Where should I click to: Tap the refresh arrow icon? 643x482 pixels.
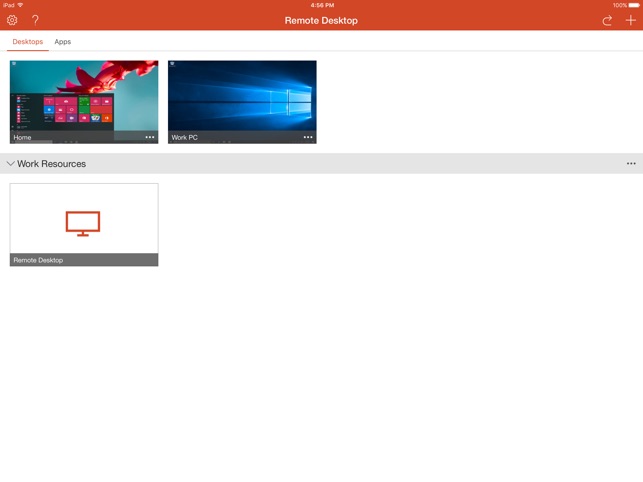point(607,20)
